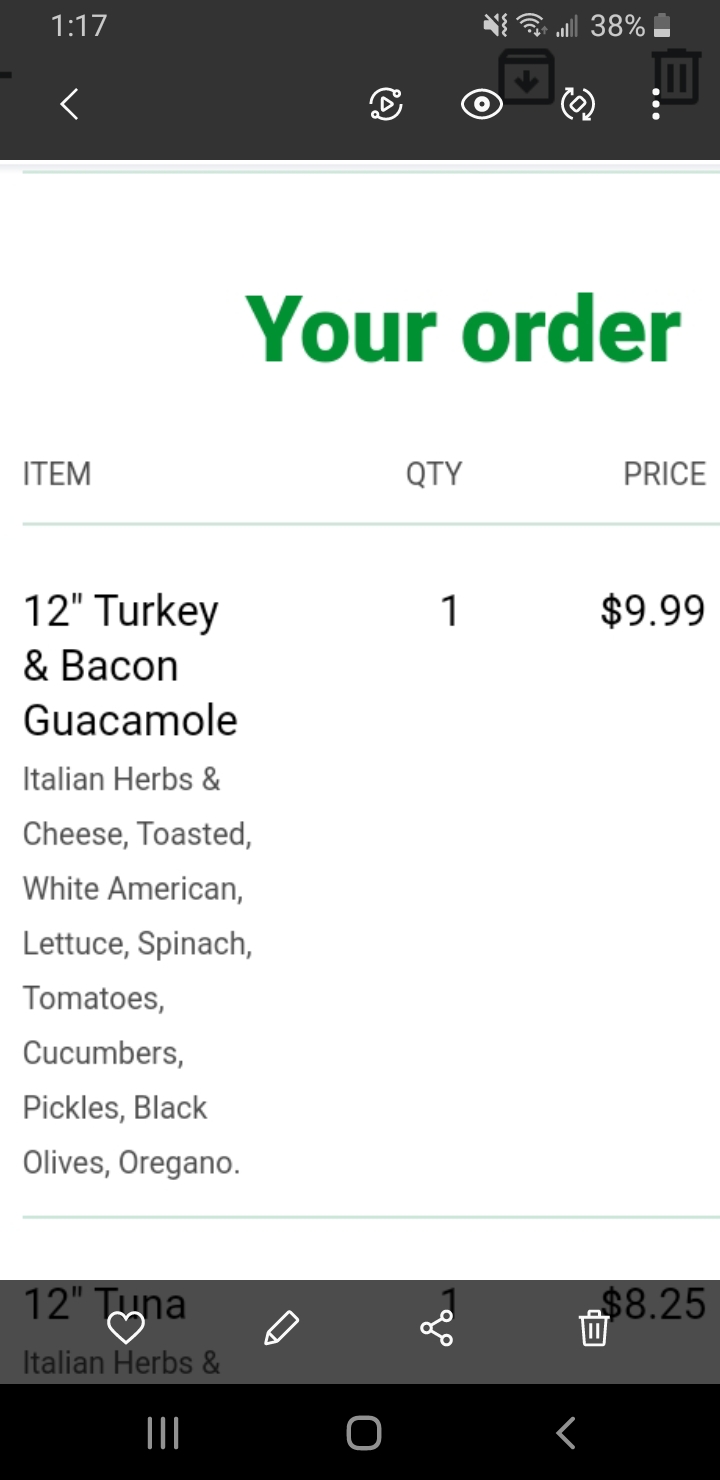Tap the back arrow in top toolbar
The height and width of the screenshot is (1480, 720).
click(x=69, y=104)
